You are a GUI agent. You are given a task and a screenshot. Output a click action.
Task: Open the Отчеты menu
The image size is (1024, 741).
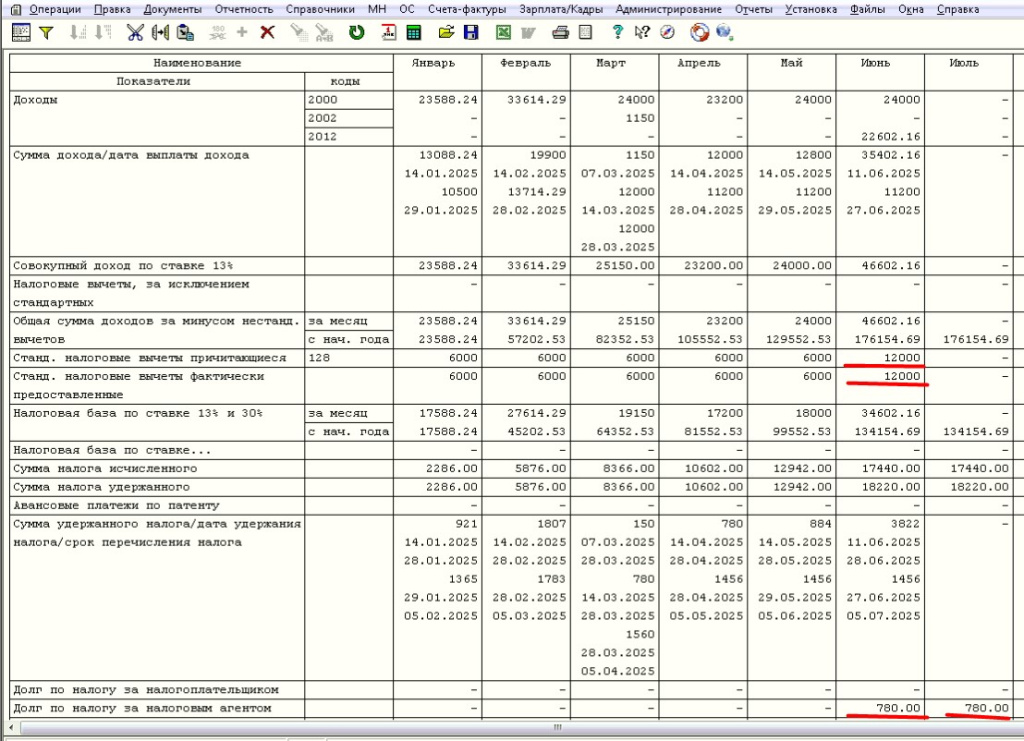tap(754, 9)
